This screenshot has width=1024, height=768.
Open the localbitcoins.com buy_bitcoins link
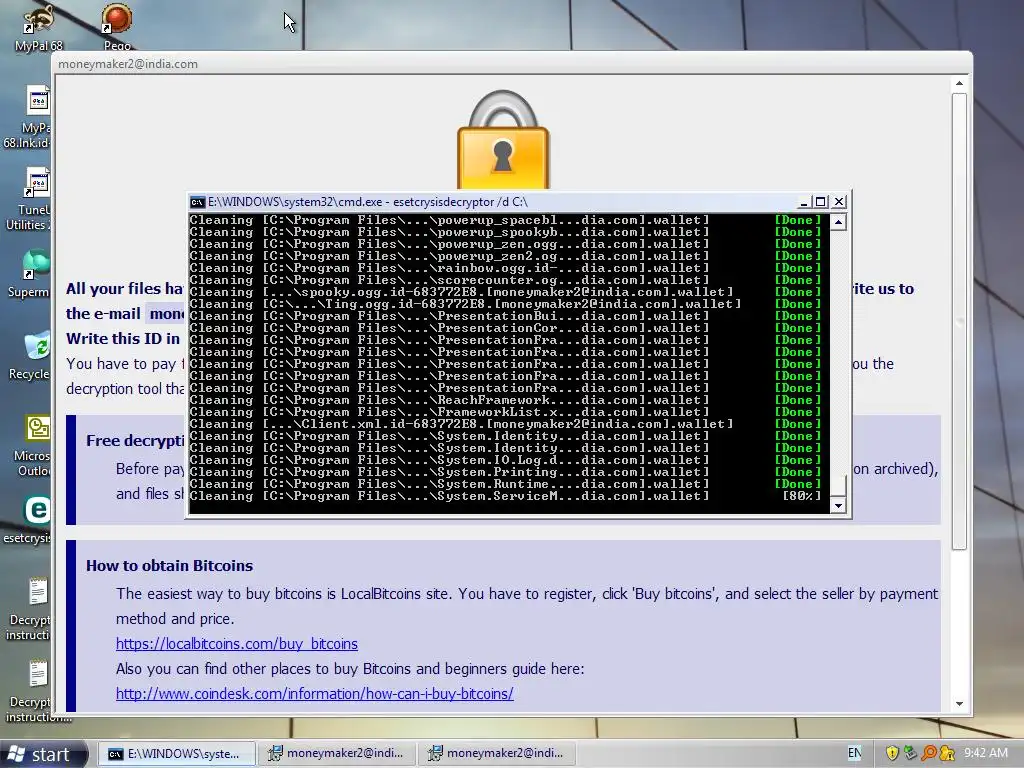236,644
